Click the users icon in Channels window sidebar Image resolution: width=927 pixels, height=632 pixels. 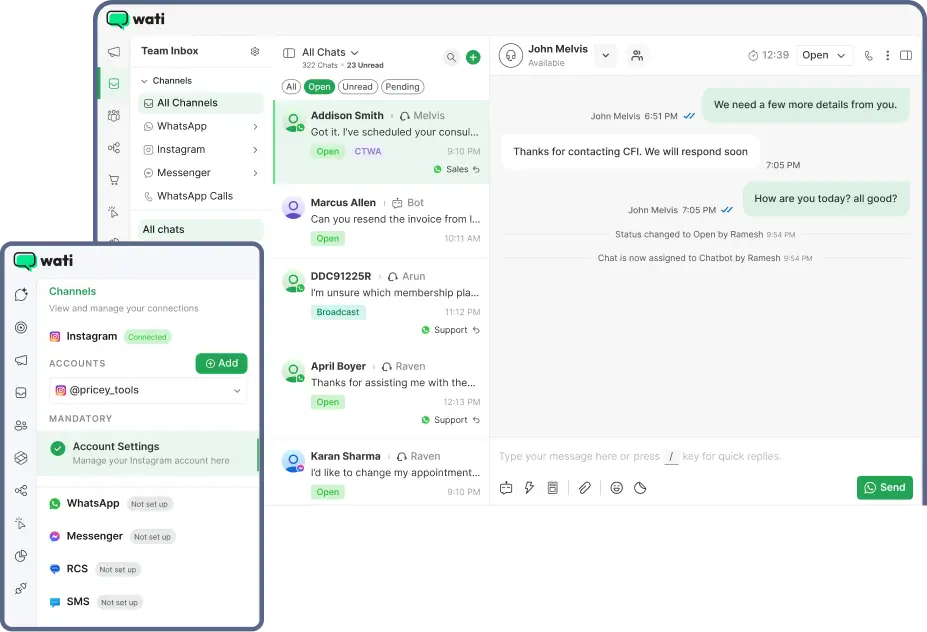tap(21, 426)
